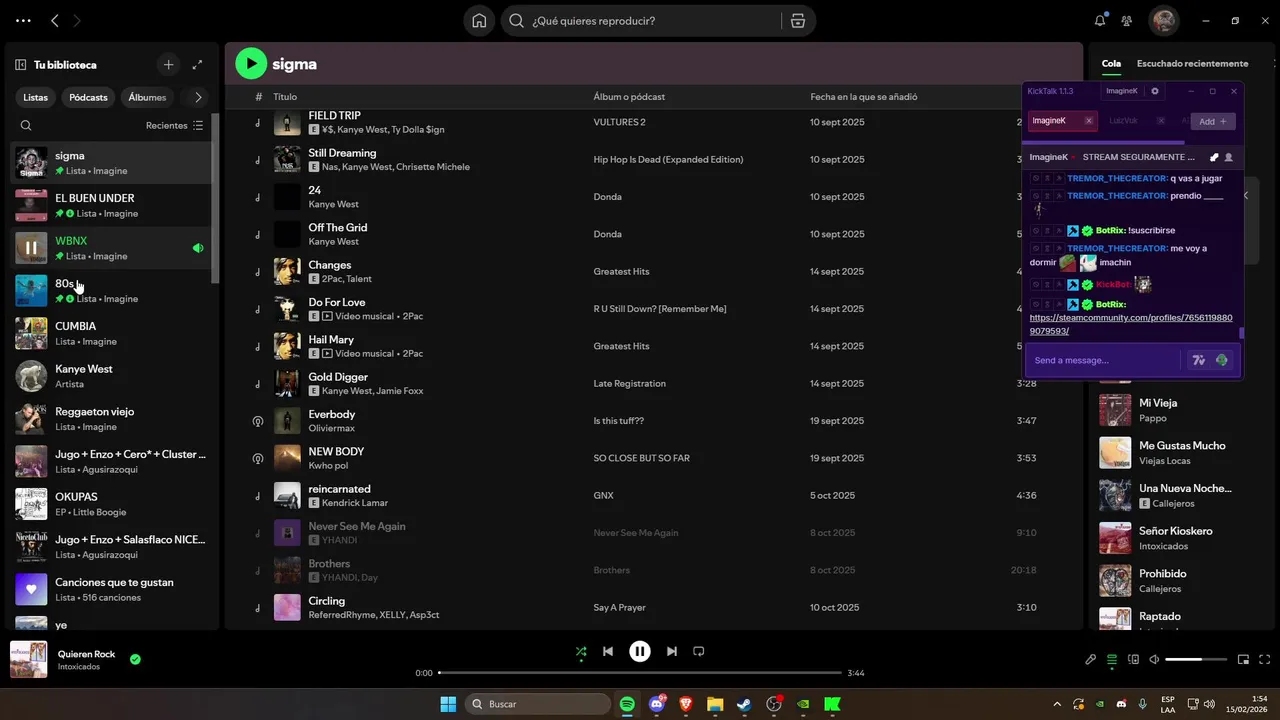
Task: Open KickTalk chatters list icon
Action: click(x=1229, y=157)
